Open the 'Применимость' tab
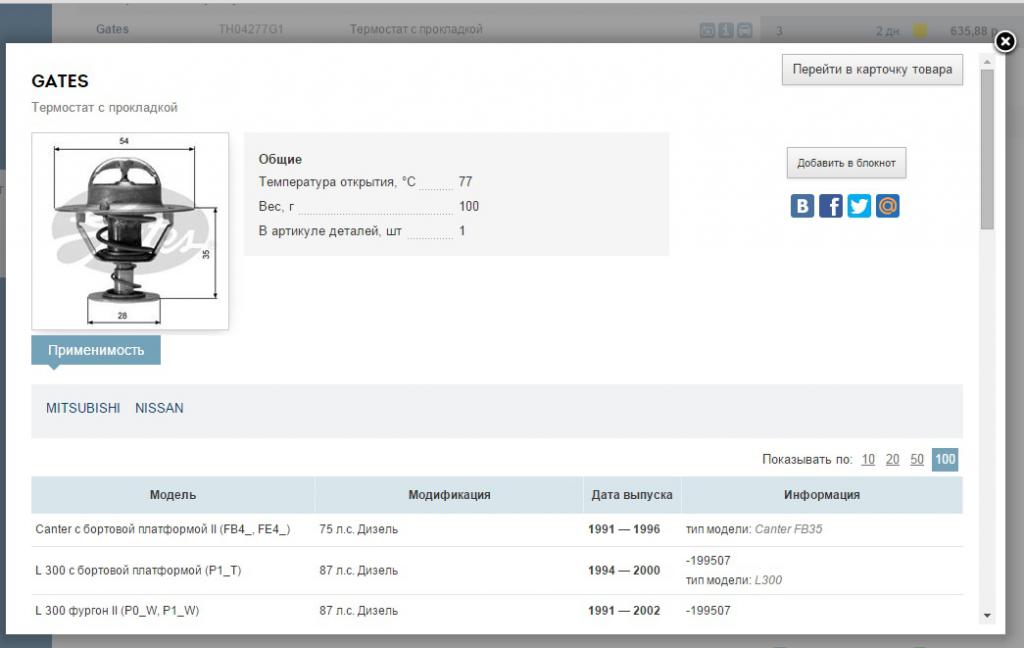The width and height of the screenshot is (1024, 648). (96, 350)
